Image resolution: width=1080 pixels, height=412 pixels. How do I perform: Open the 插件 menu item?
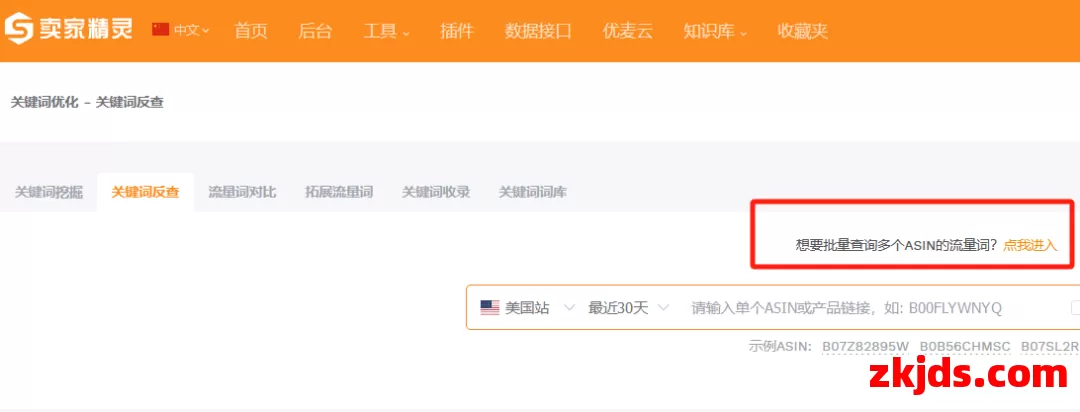[457, 30]
